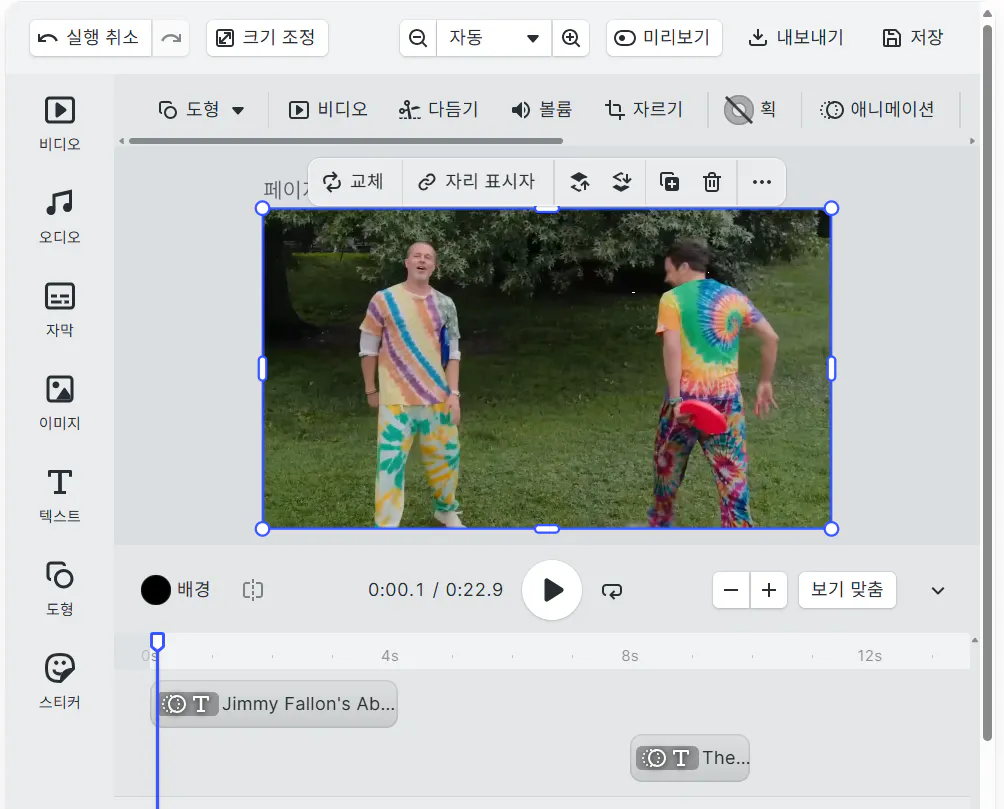Toggle loop playback
The height and width of the screenshot is (809, 1004).
pos(612,590)
